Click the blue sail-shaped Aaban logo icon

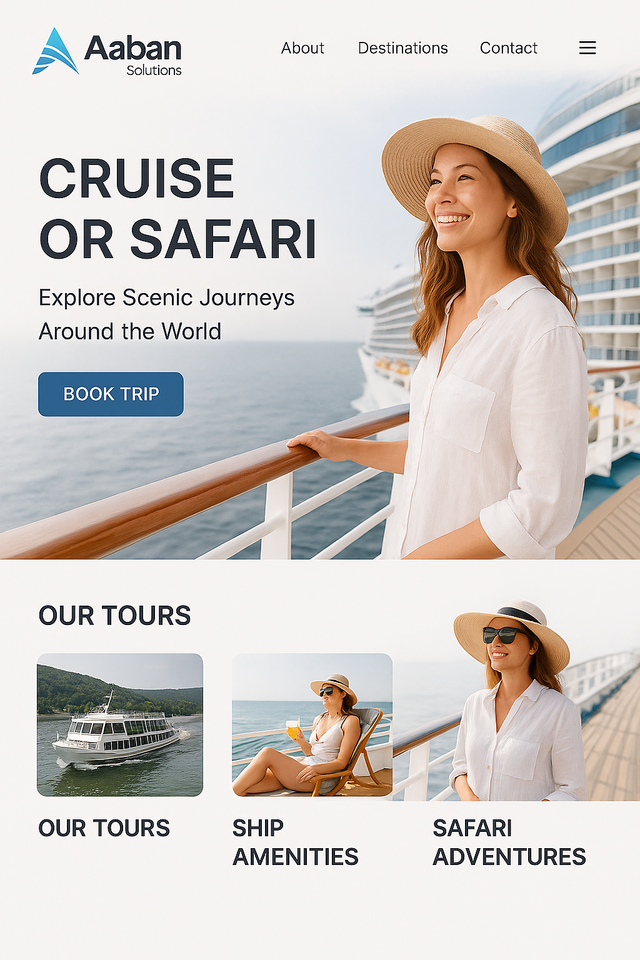pos(55,51)
